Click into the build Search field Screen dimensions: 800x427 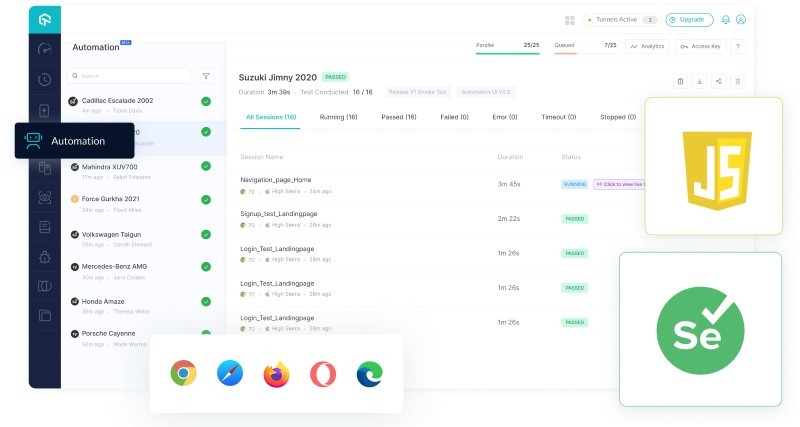(x=129, y=76)
